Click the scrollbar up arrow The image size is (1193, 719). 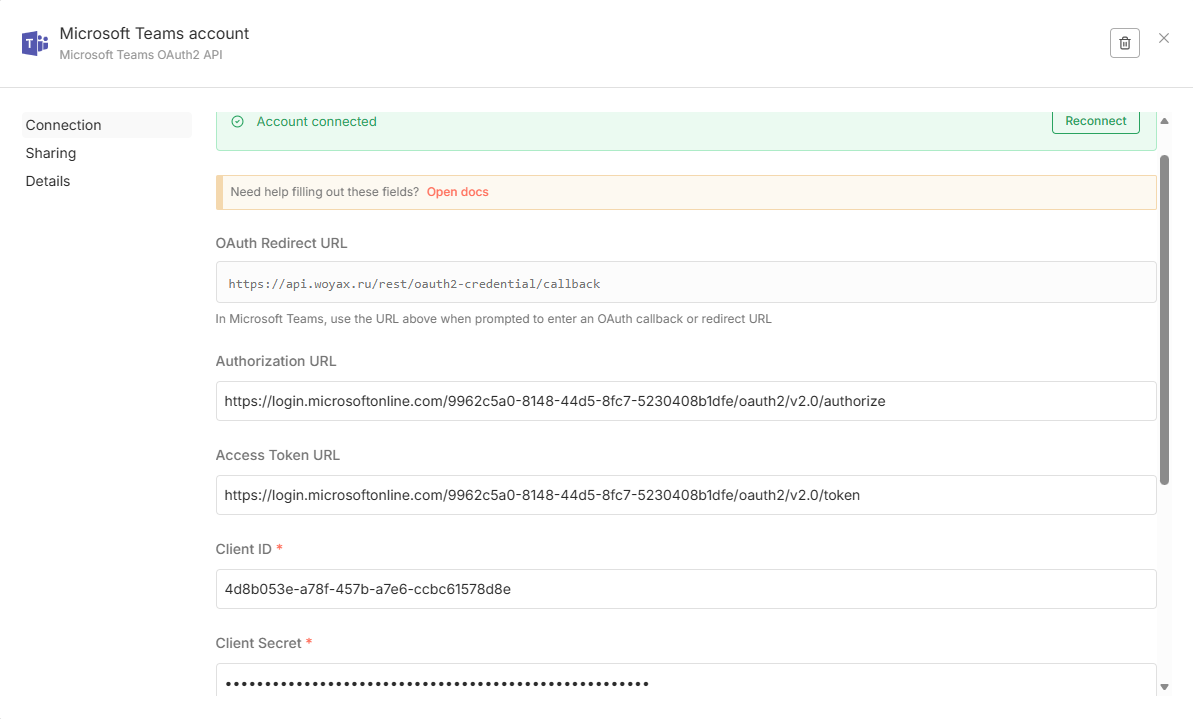1163,121
